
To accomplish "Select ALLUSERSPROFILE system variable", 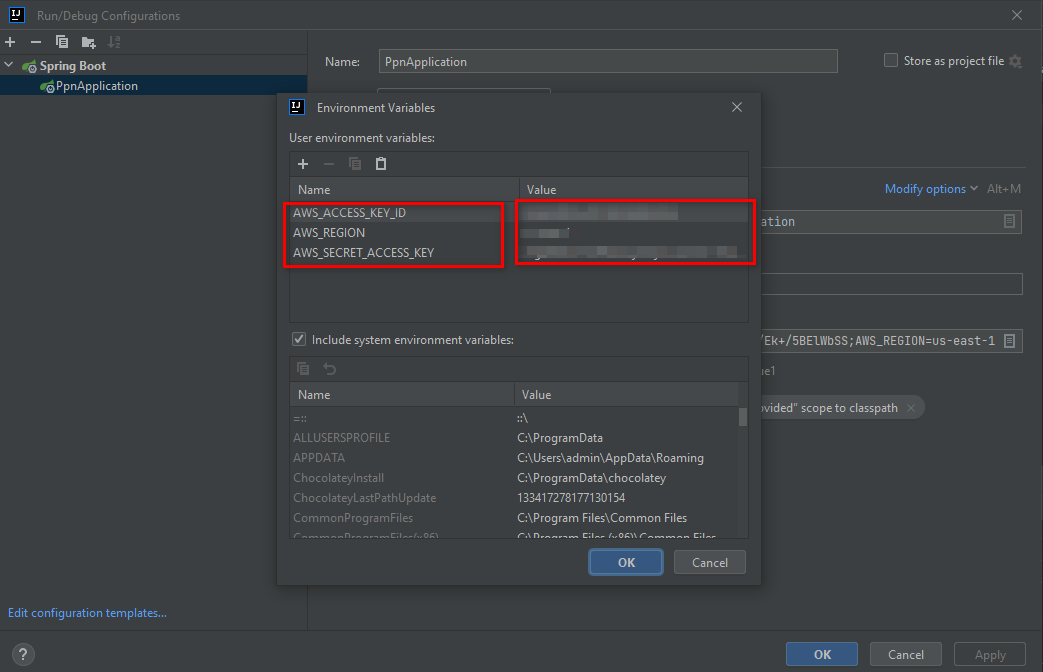I will coord(342,438).
